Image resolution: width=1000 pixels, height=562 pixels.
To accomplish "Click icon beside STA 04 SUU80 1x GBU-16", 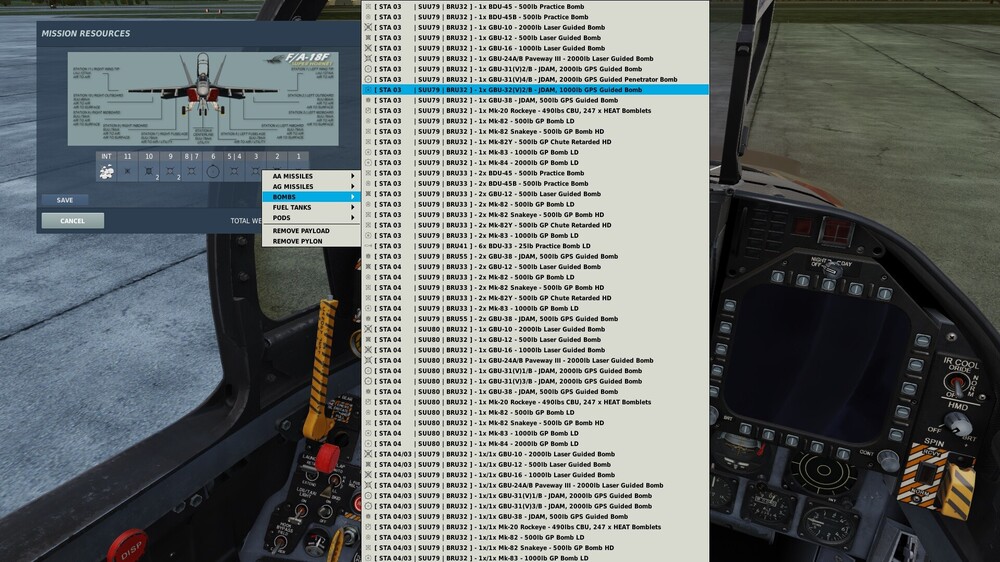I will tap(368, 350).
